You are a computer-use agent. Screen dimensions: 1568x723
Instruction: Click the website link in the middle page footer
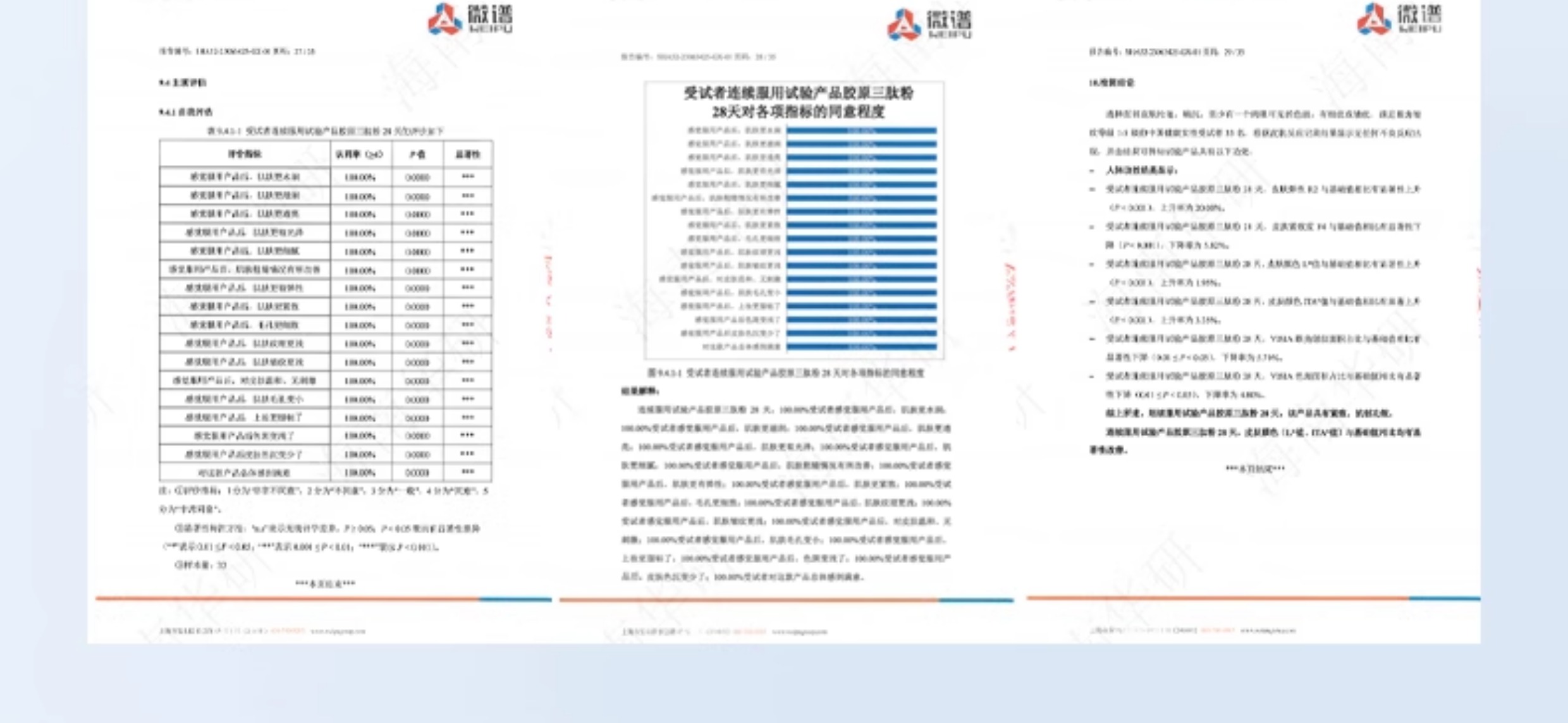tap(799, 631)
